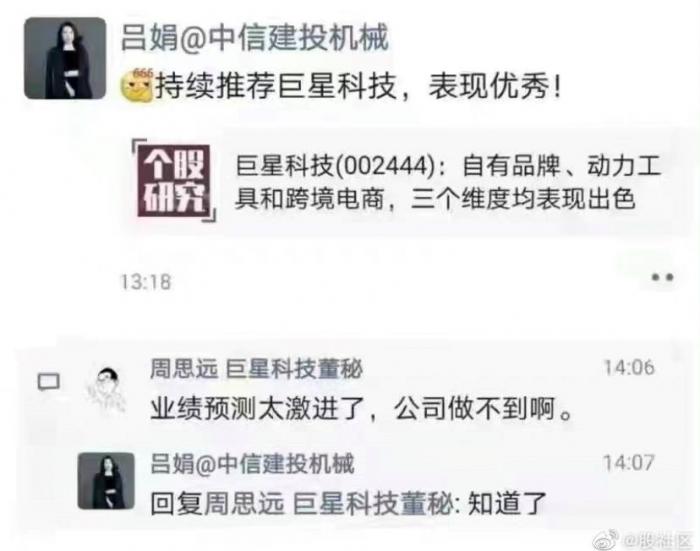Open 周思远's sketch-style avatar
700x551 pixels.
click(106, 390)
